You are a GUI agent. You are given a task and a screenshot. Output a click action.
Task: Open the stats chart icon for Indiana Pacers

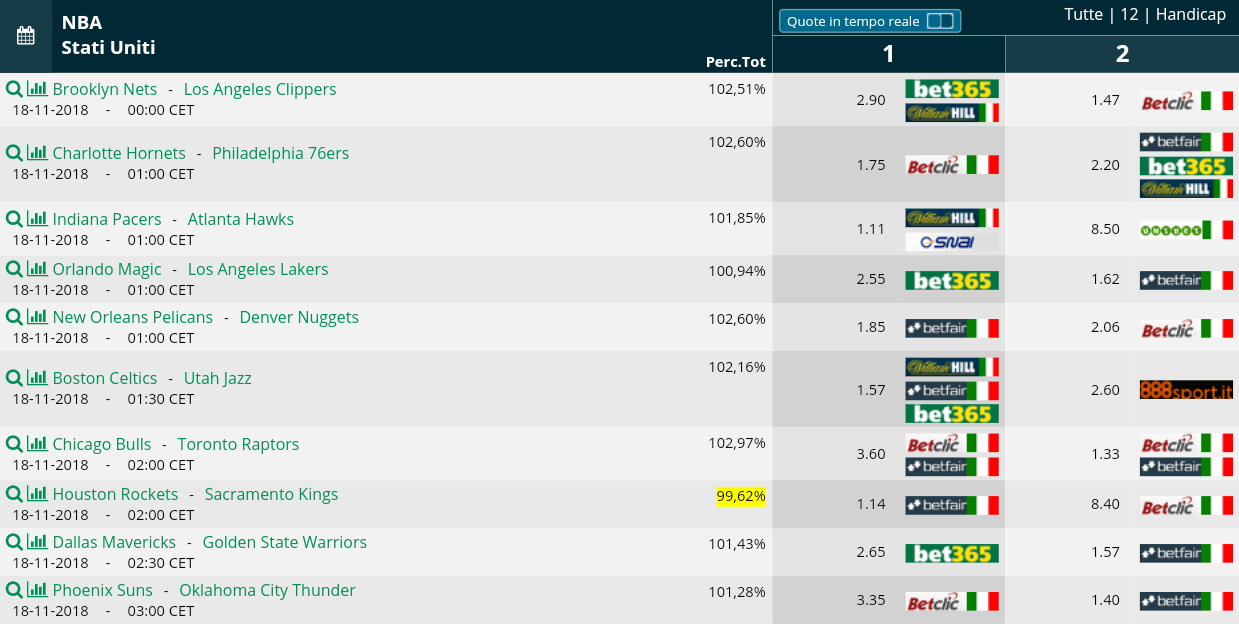click(x=37, y=219)
